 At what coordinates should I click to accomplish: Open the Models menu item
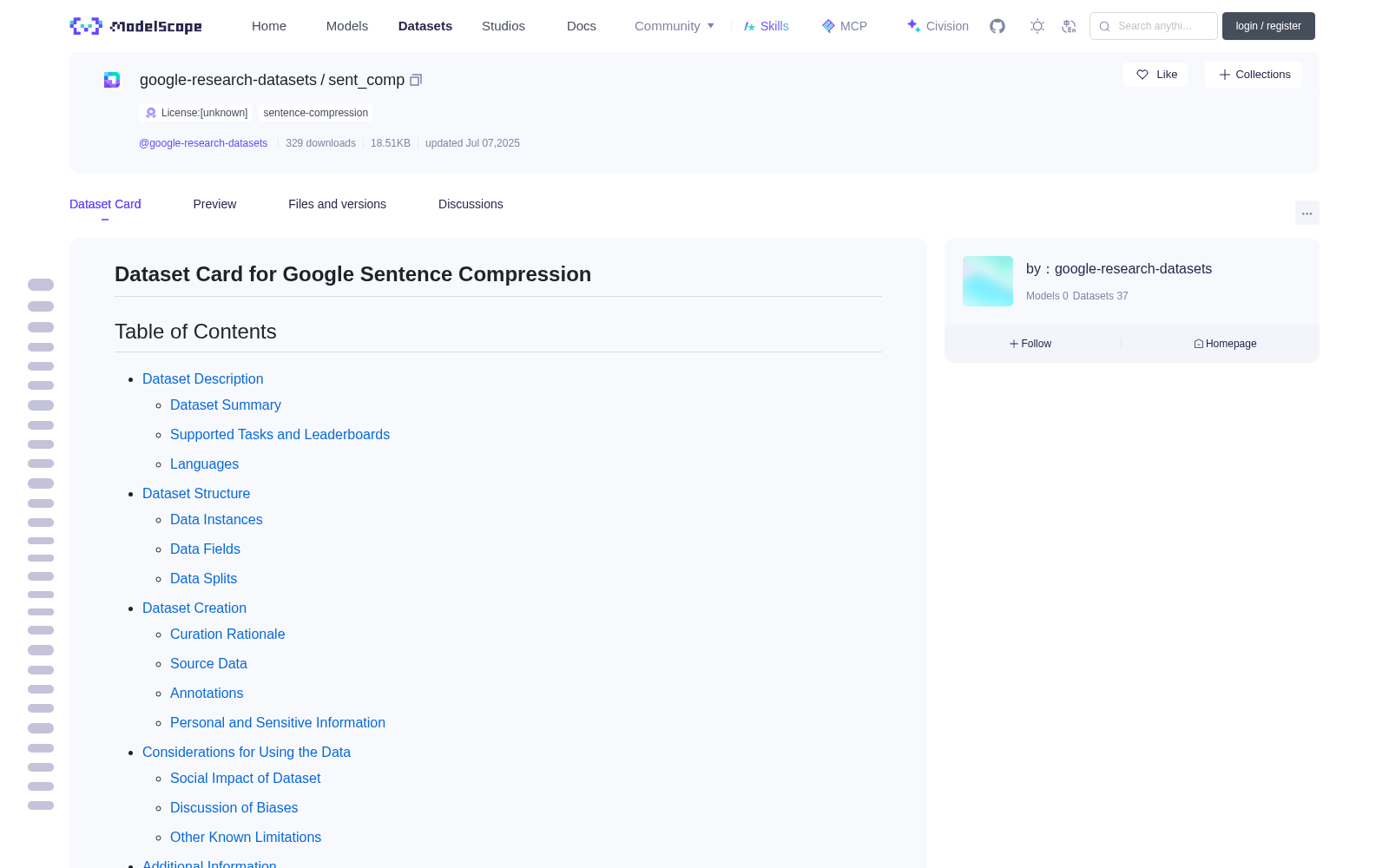coord(347,26)
